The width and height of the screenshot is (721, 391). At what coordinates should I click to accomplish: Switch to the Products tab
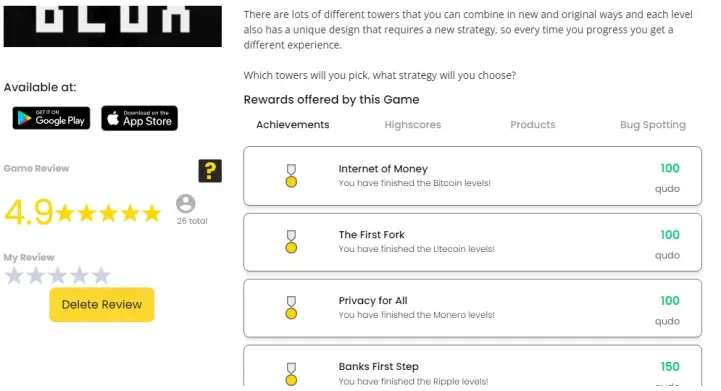click(x=532, y=125)
